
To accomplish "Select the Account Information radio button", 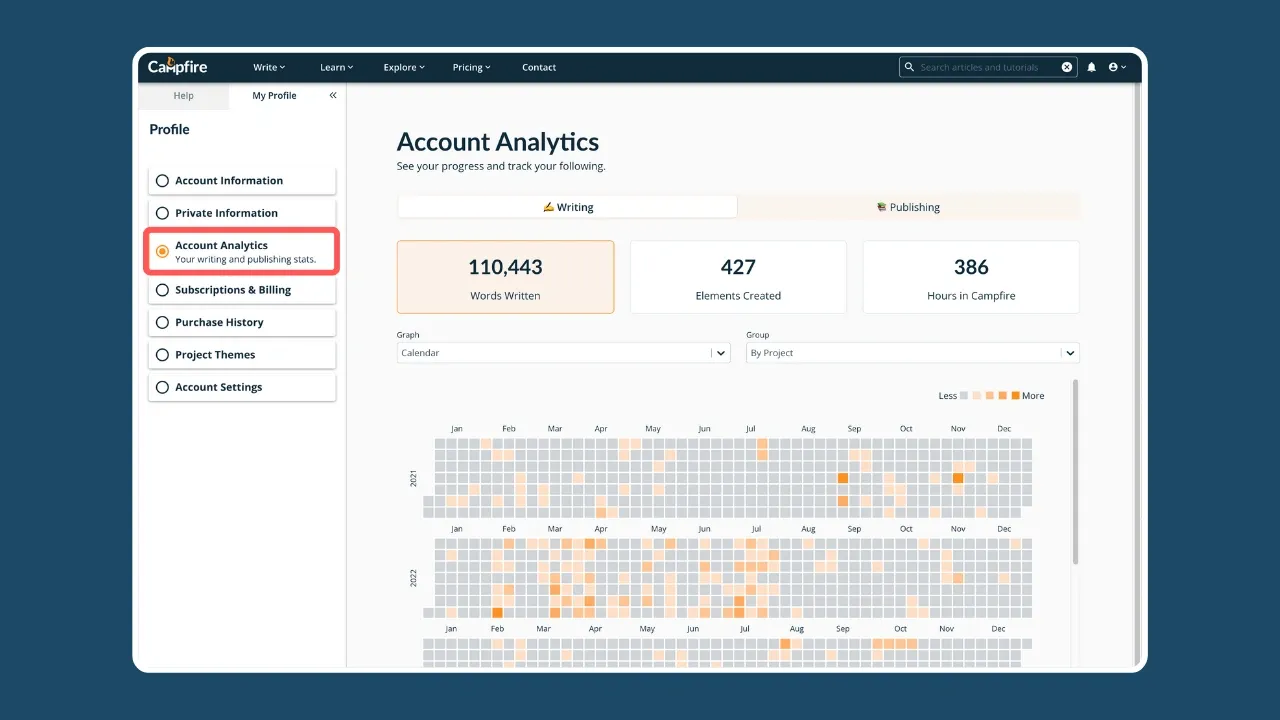I will [x=162, y=180].
